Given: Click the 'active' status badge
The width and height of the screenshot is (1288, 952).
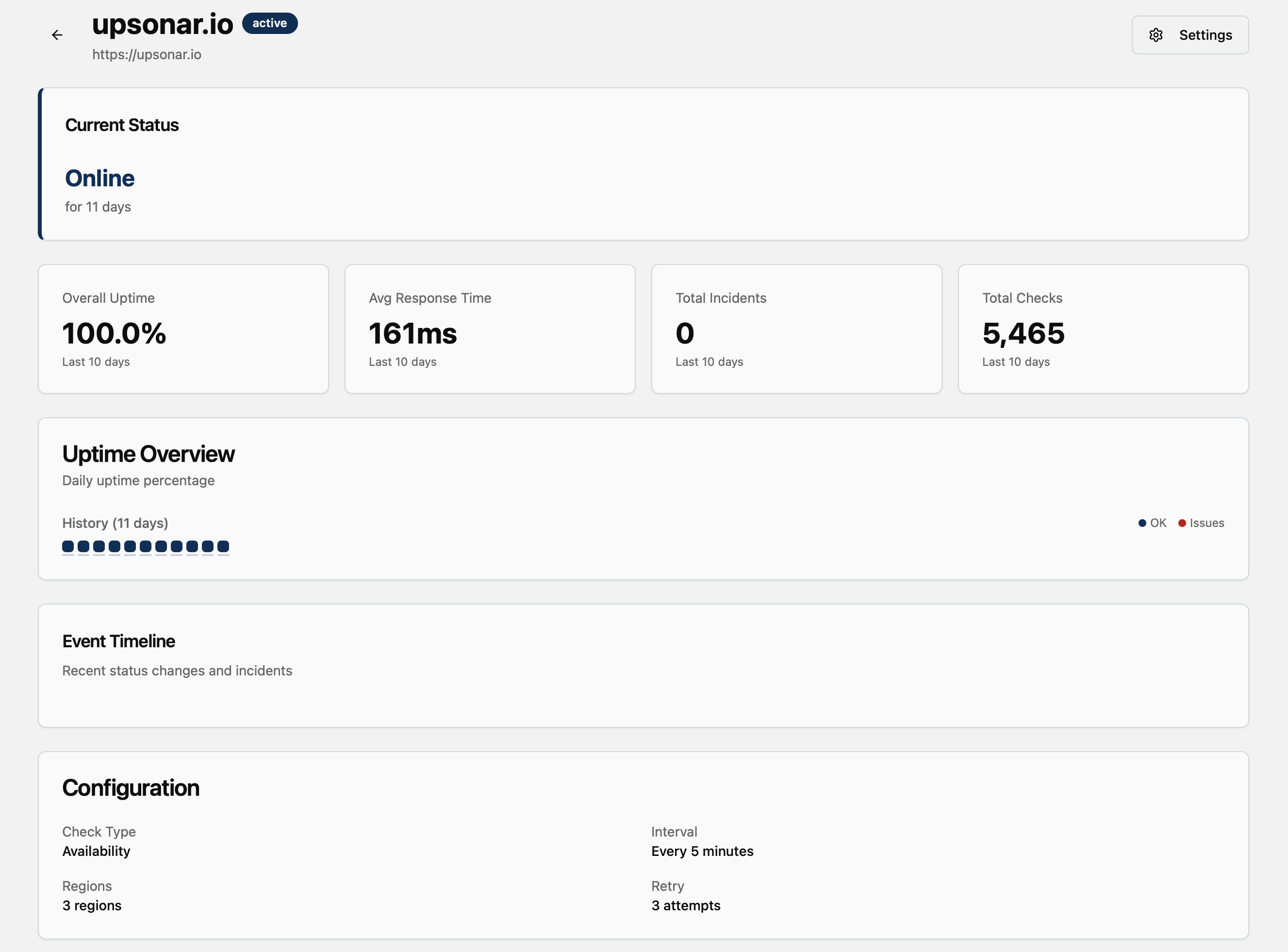Looking at the screenshot, I should (269, 23).
